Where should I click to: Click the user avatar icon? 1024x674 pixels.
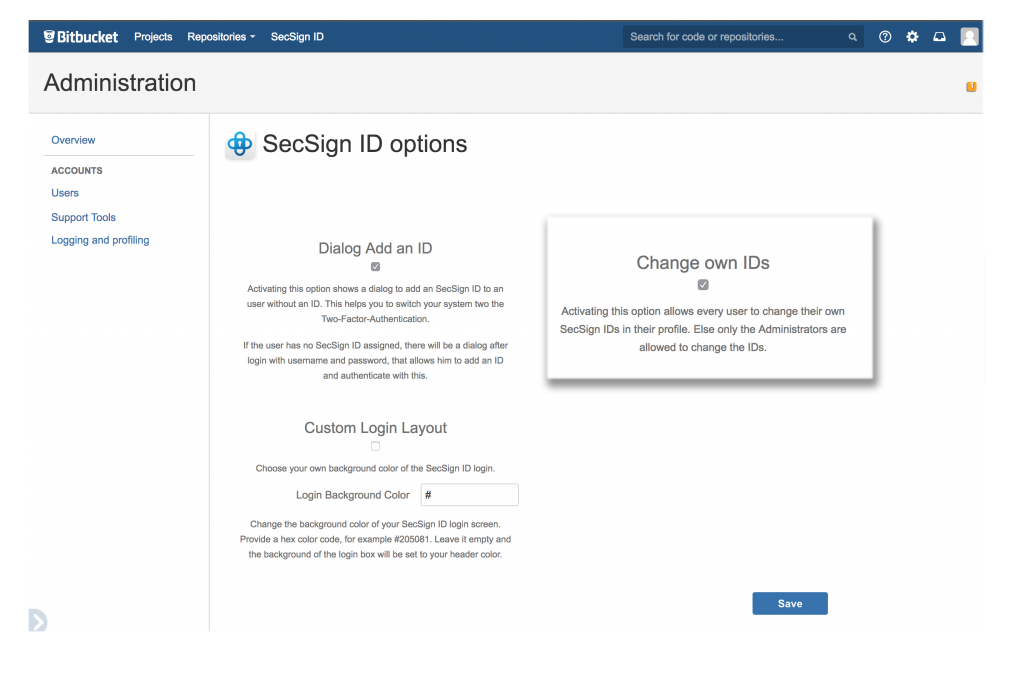pyautogui.click(x=968, y=36)
